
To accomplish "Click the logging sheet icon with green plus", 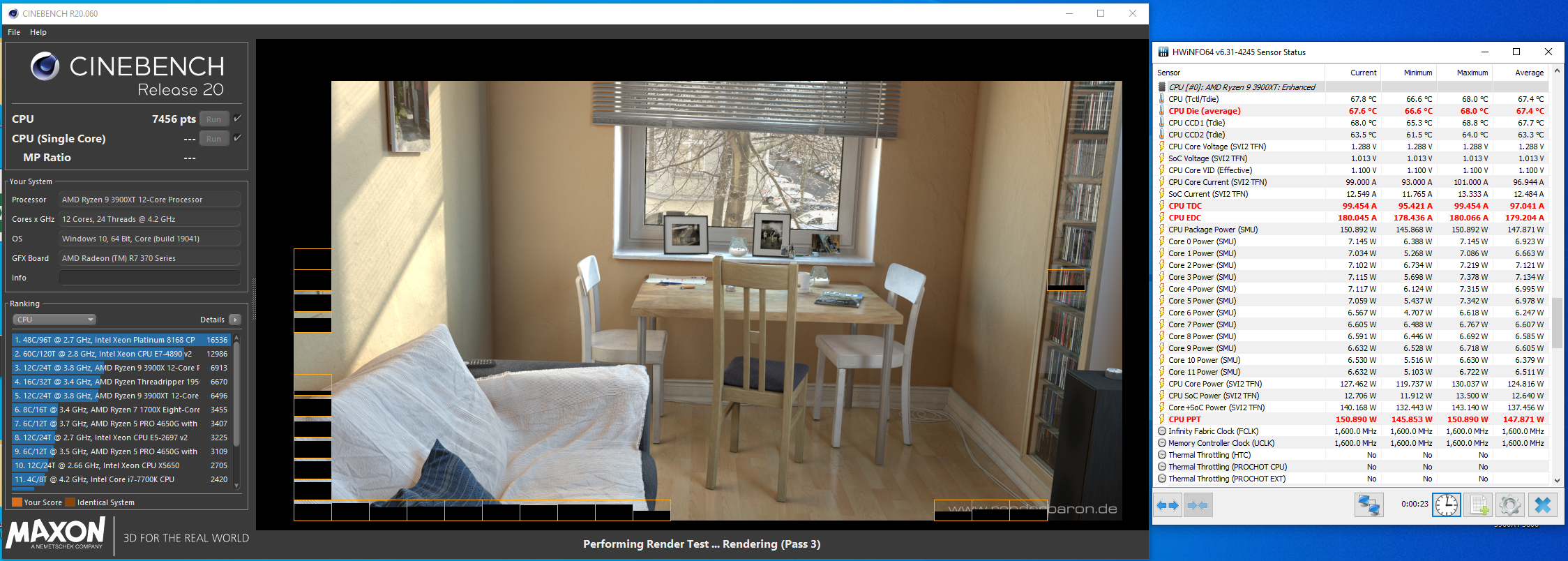I will 1478,504.
